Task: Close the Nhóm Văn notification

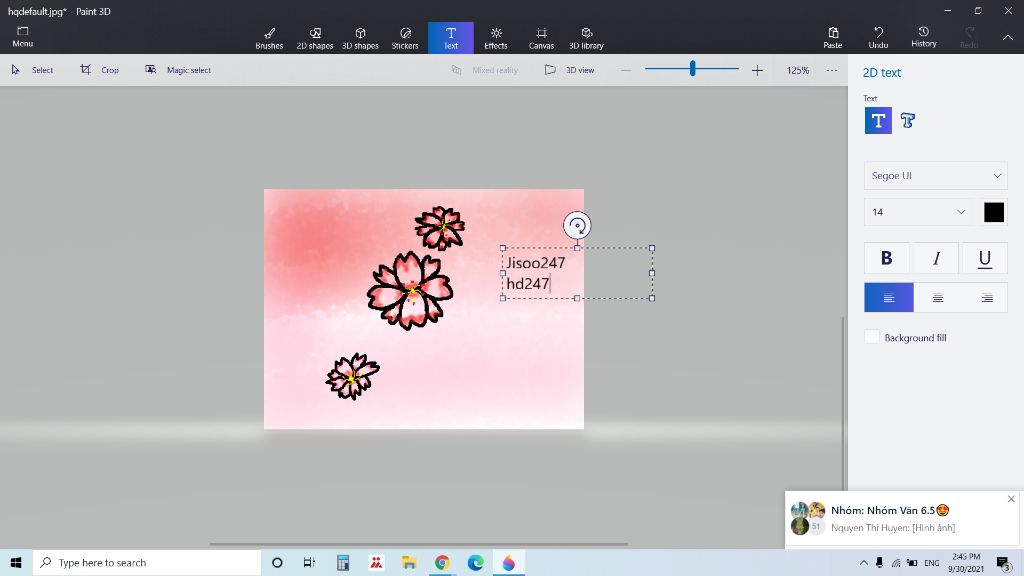Action: [x=1011, y=499]
